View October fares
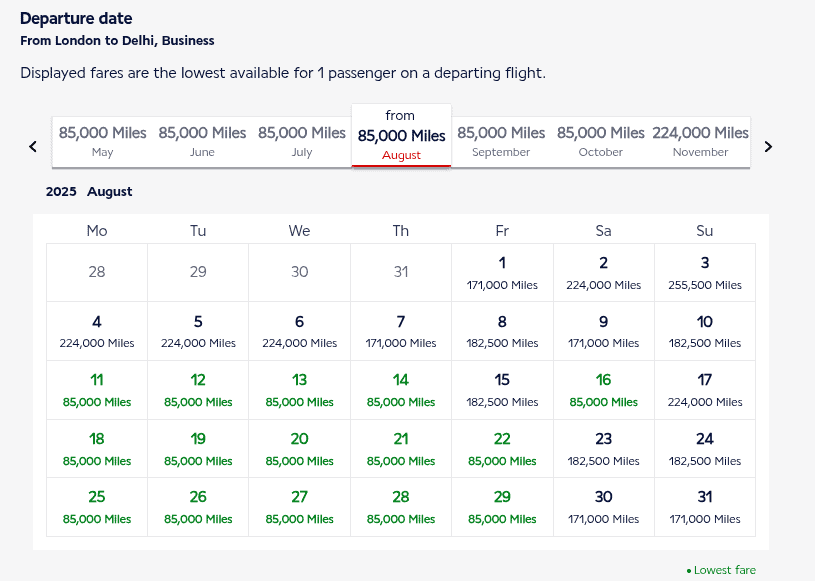Screen dimensions: 815x581 [x=600, y=141]
